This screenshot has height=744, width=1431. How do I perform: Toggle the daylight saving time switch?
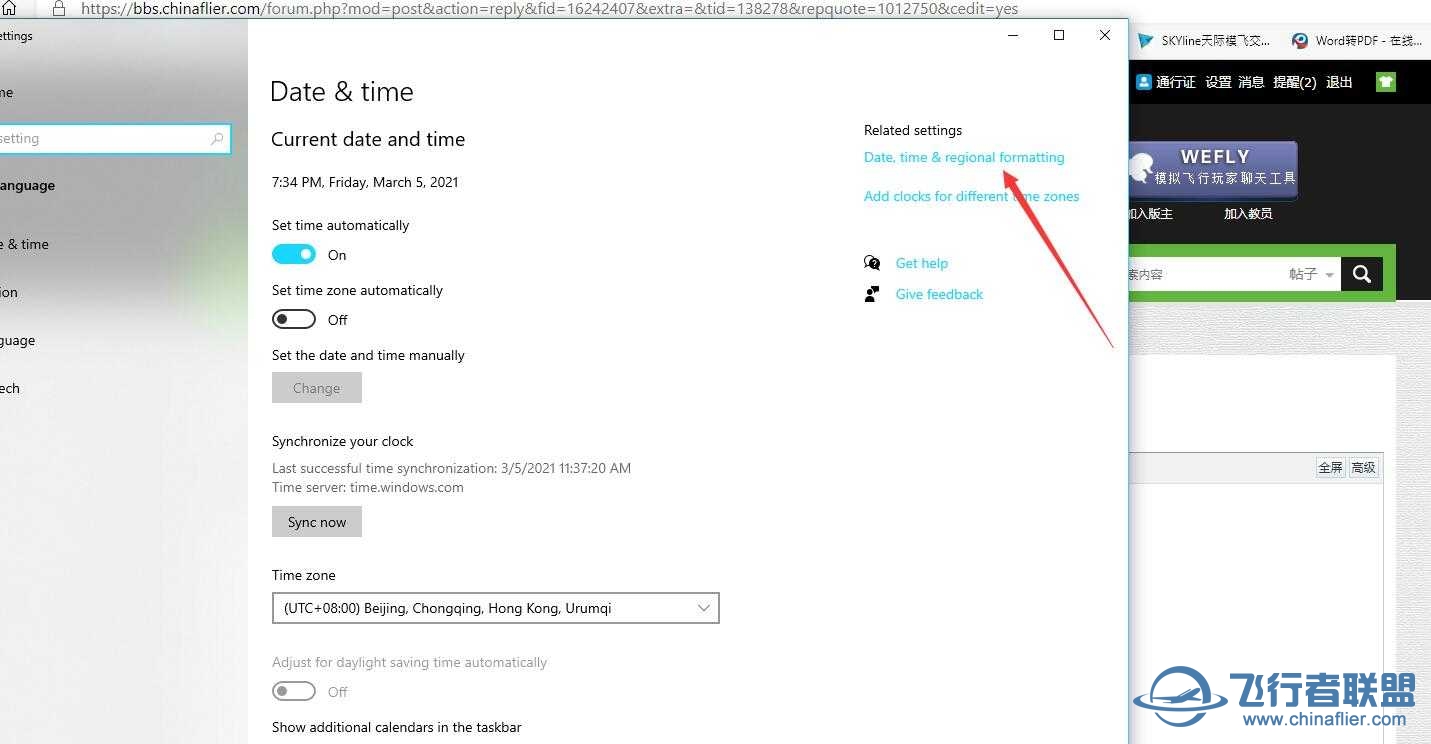pyautogui.click(x=294, y=692)
